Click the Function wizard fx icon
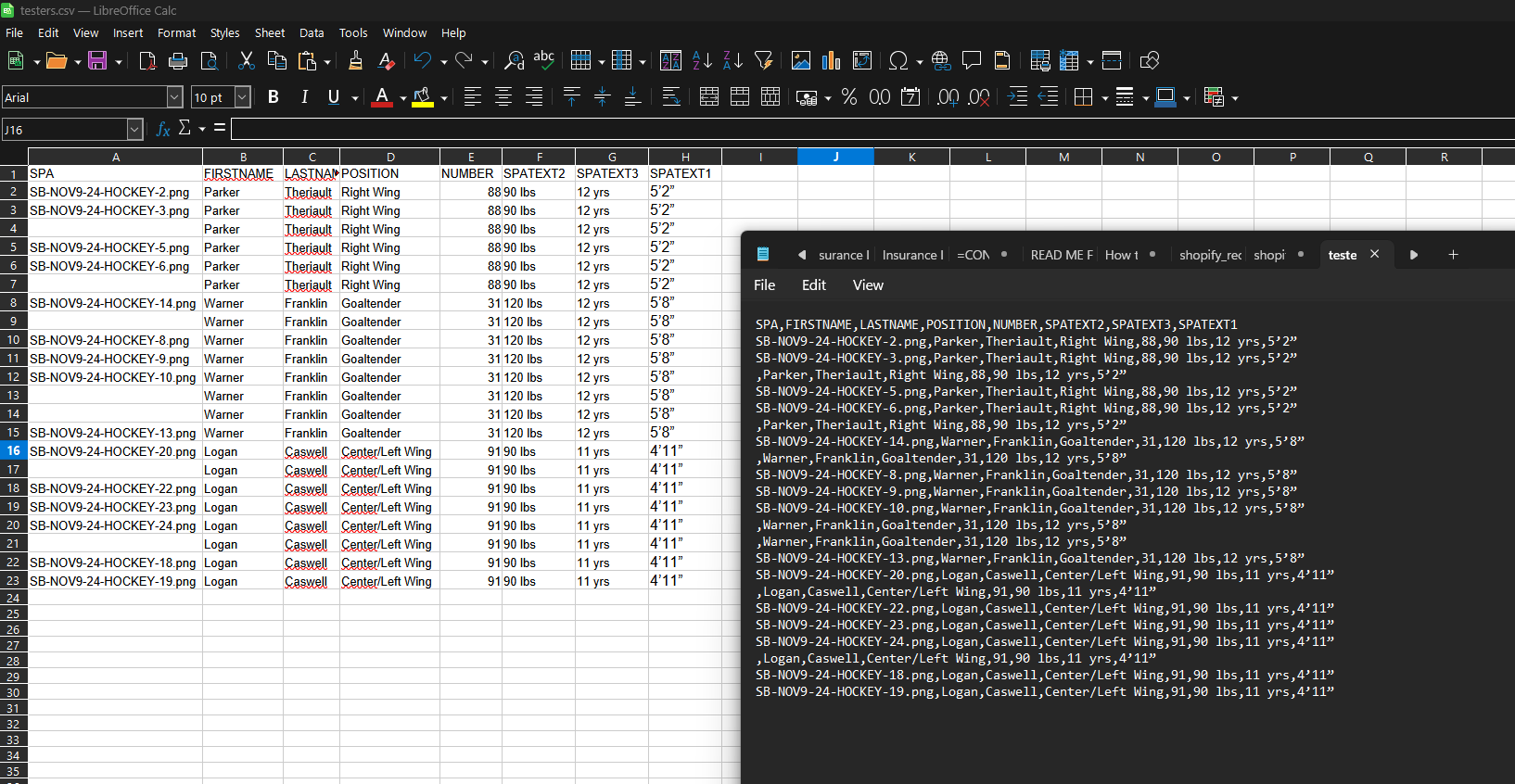This screenshot has width=1515, height=784. coord(163,129)
